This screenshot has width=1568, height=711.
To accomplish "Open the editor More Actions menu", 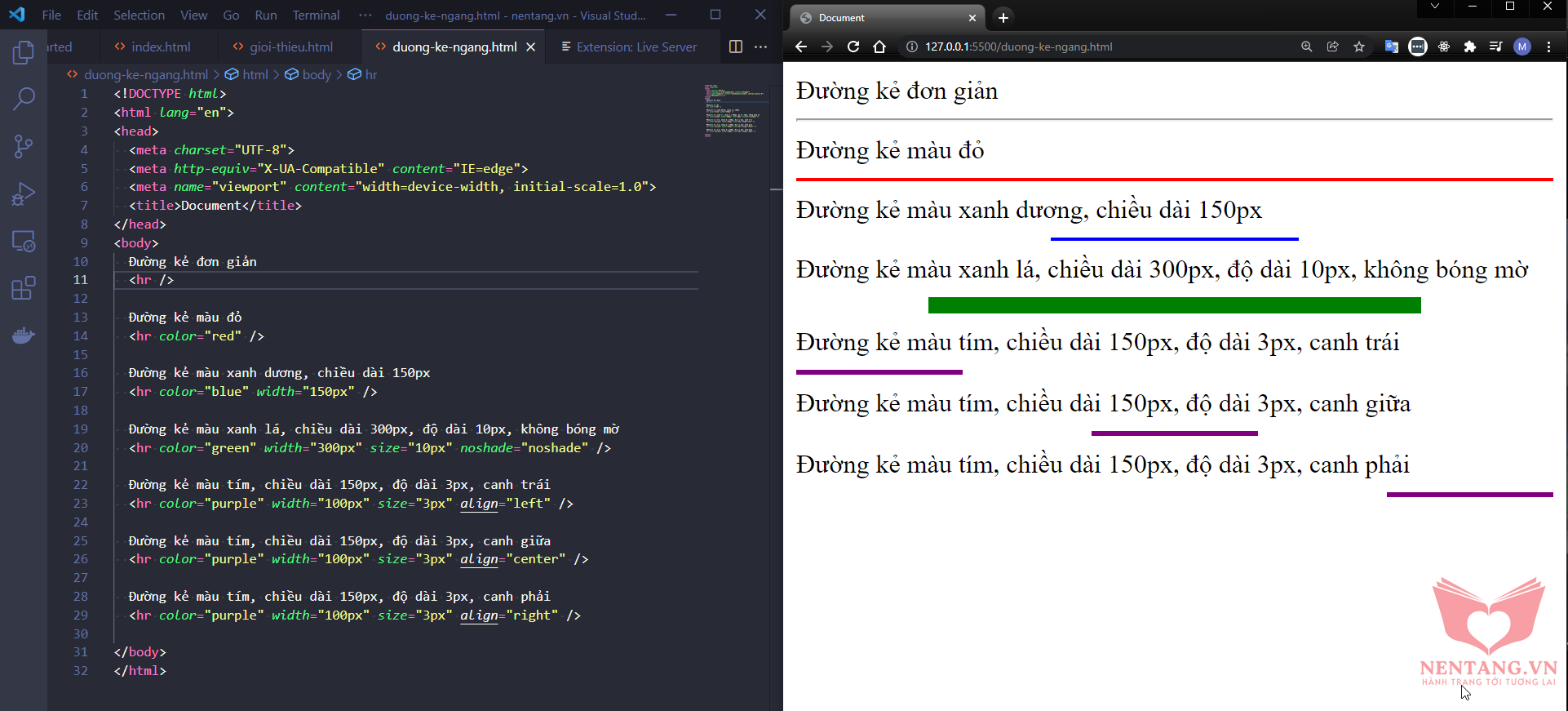I will (761, 47).
